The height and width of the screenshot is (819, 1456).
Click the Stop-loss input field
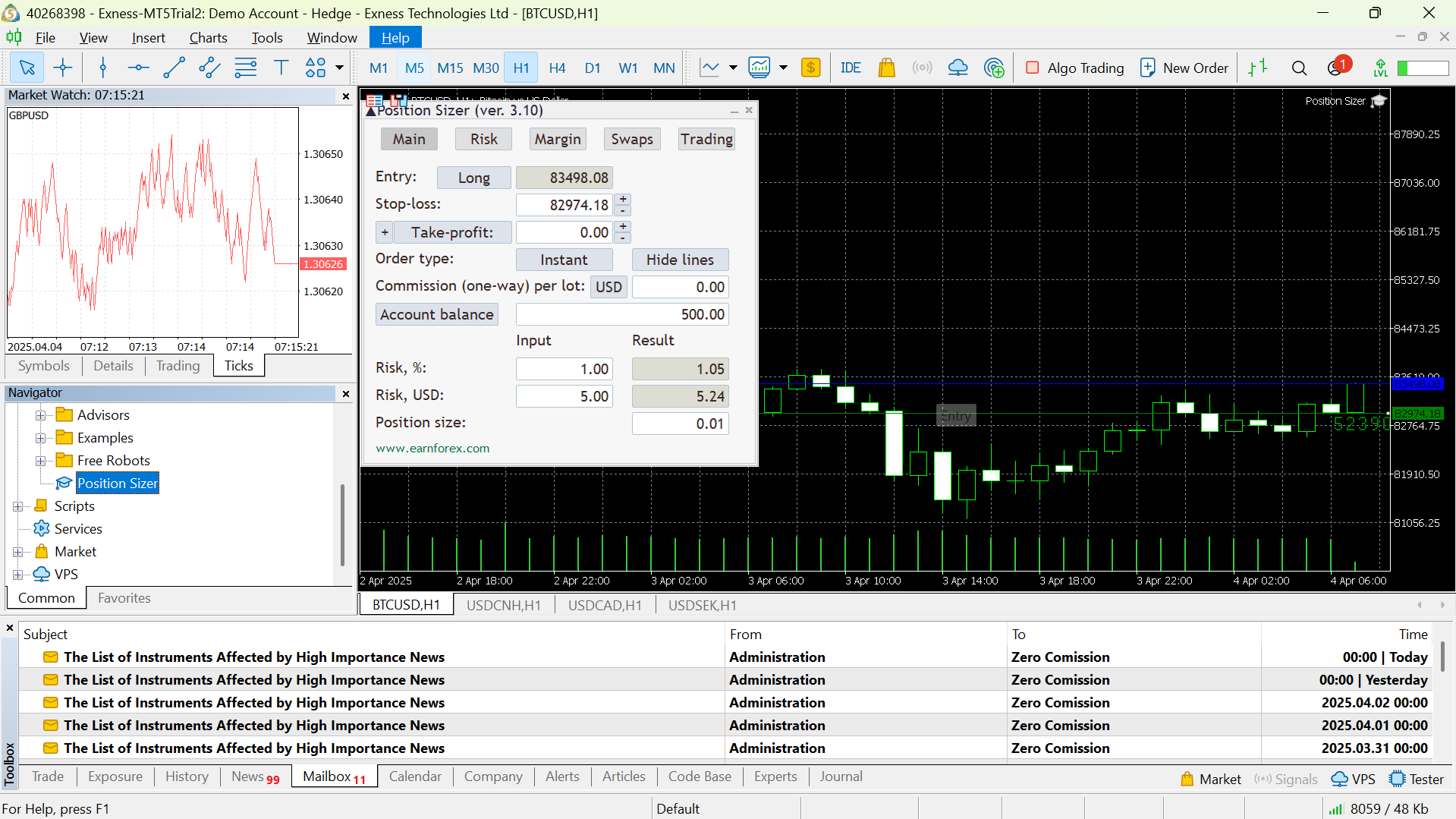564,205
